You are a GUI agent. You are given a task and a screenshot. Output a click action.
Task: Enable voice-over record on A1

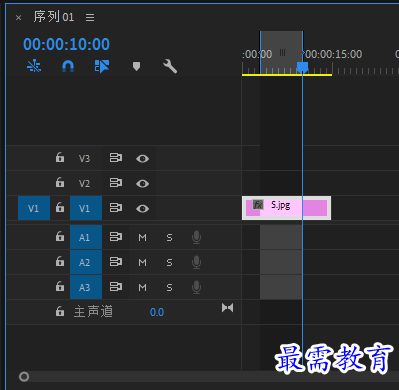(196, 237)
